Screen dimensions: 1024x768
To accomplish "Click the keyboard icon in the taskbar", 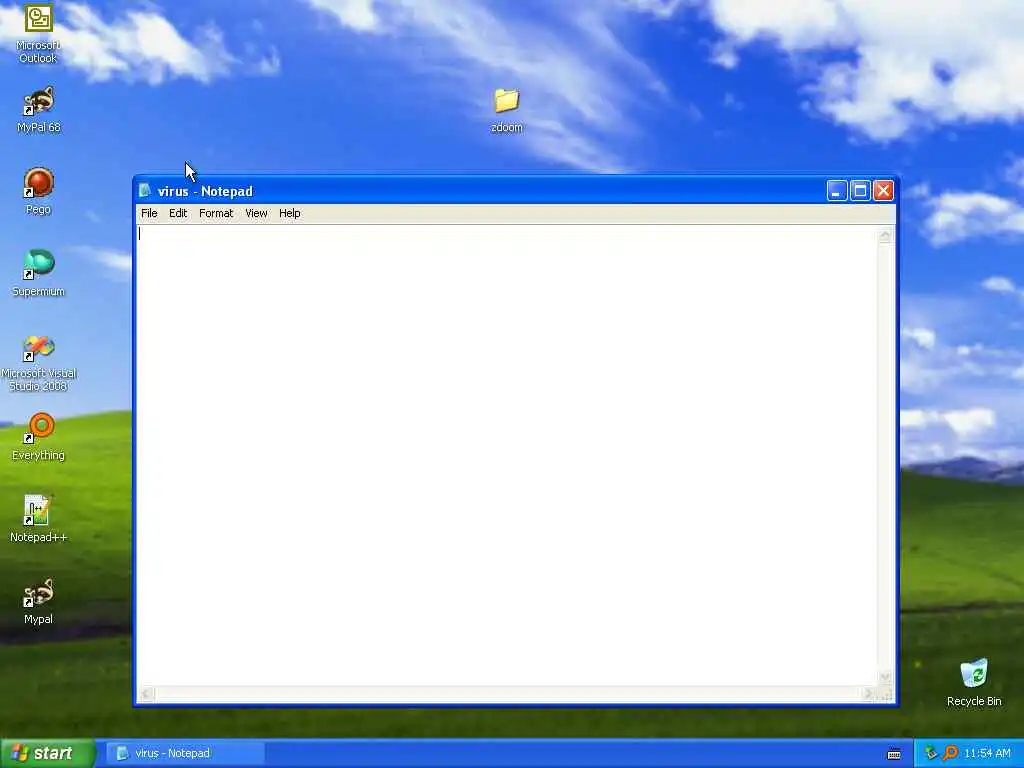I will 894,754.
